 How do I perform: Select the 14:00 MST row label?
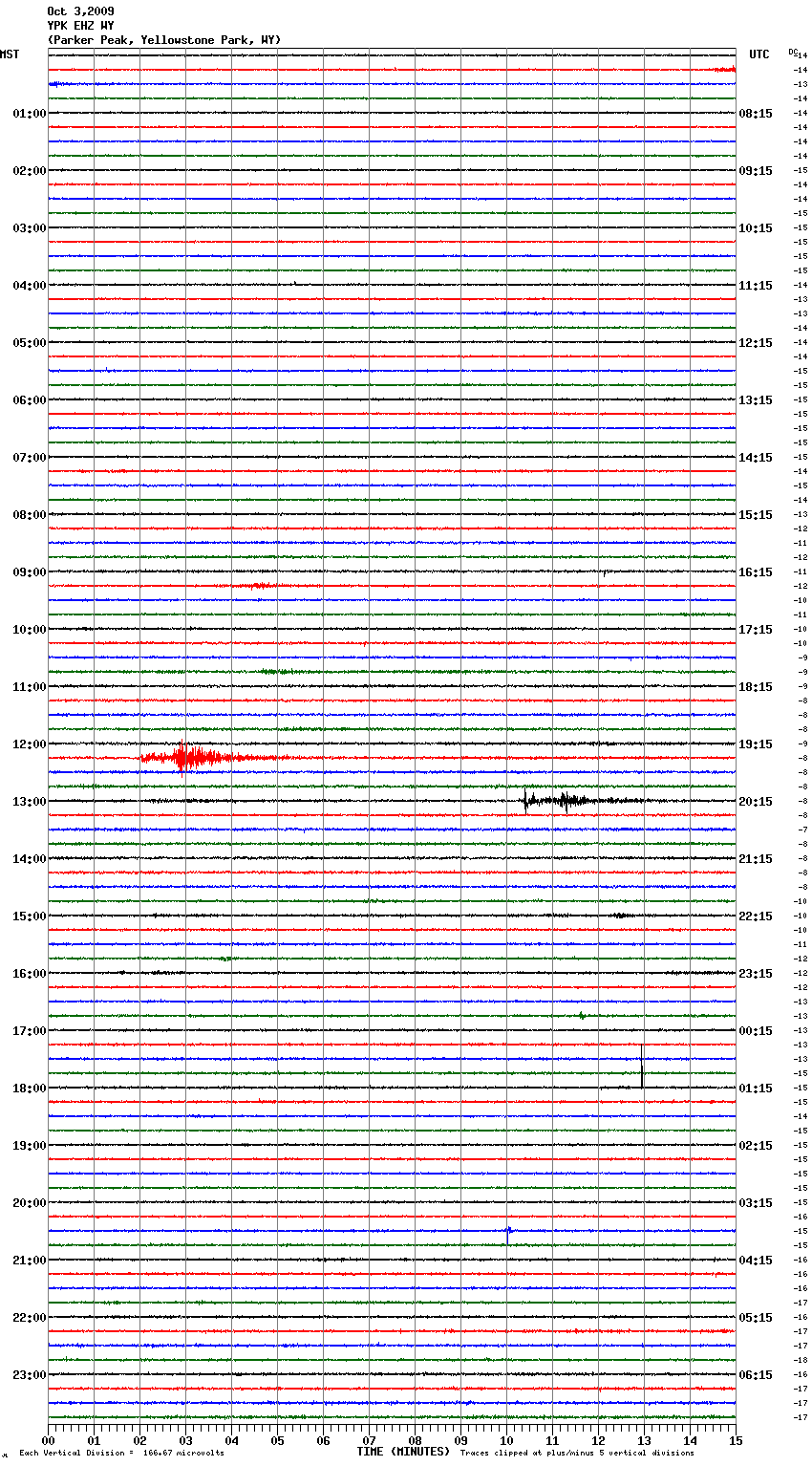click(x=29, y=859)
